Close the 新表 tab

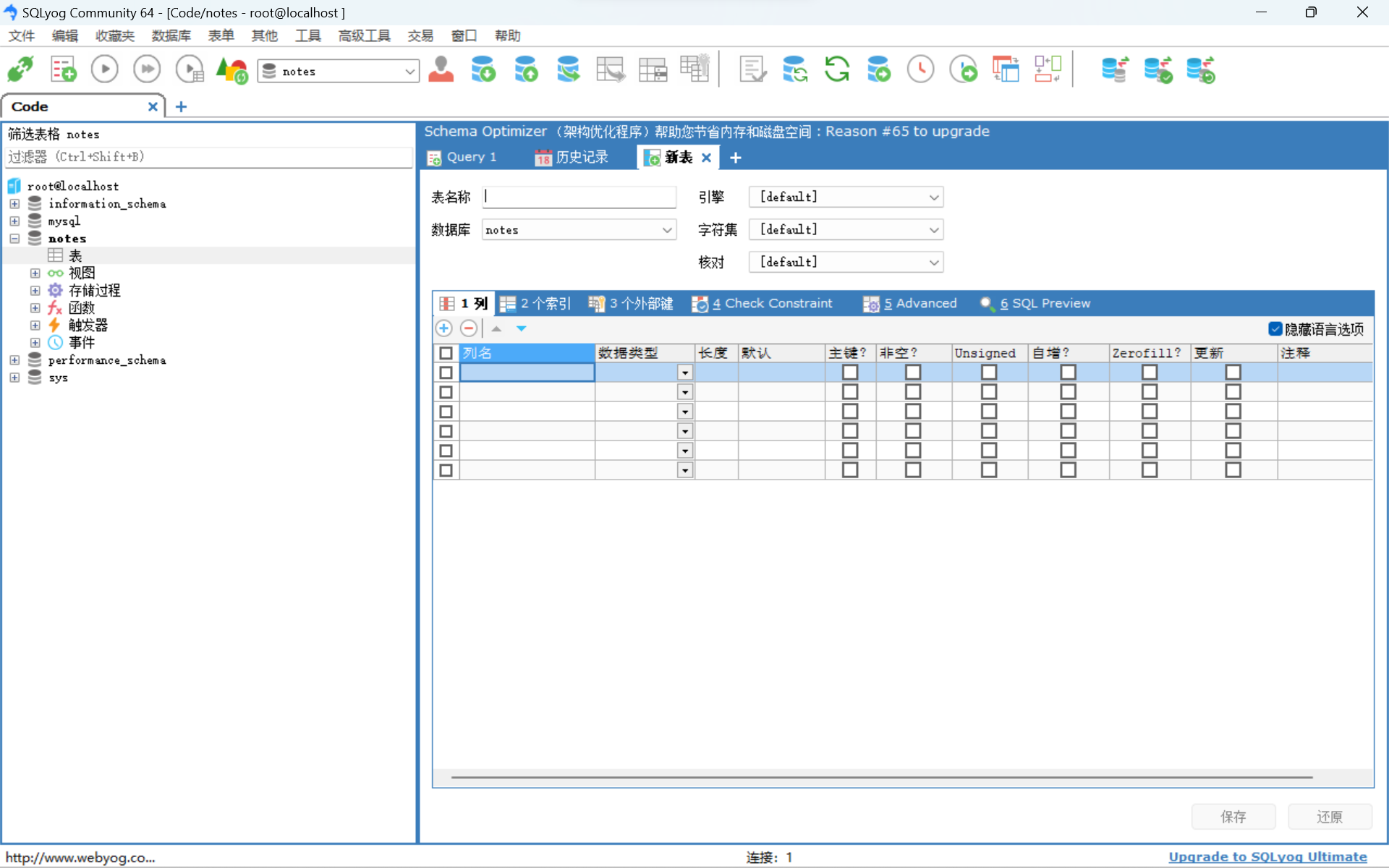pos(707,157)
